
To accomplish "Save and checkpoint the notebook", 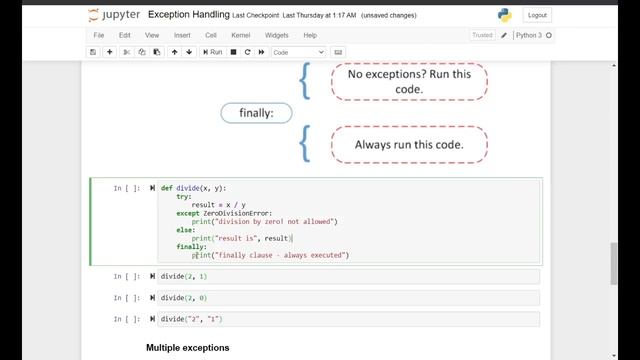I will 93,52.
